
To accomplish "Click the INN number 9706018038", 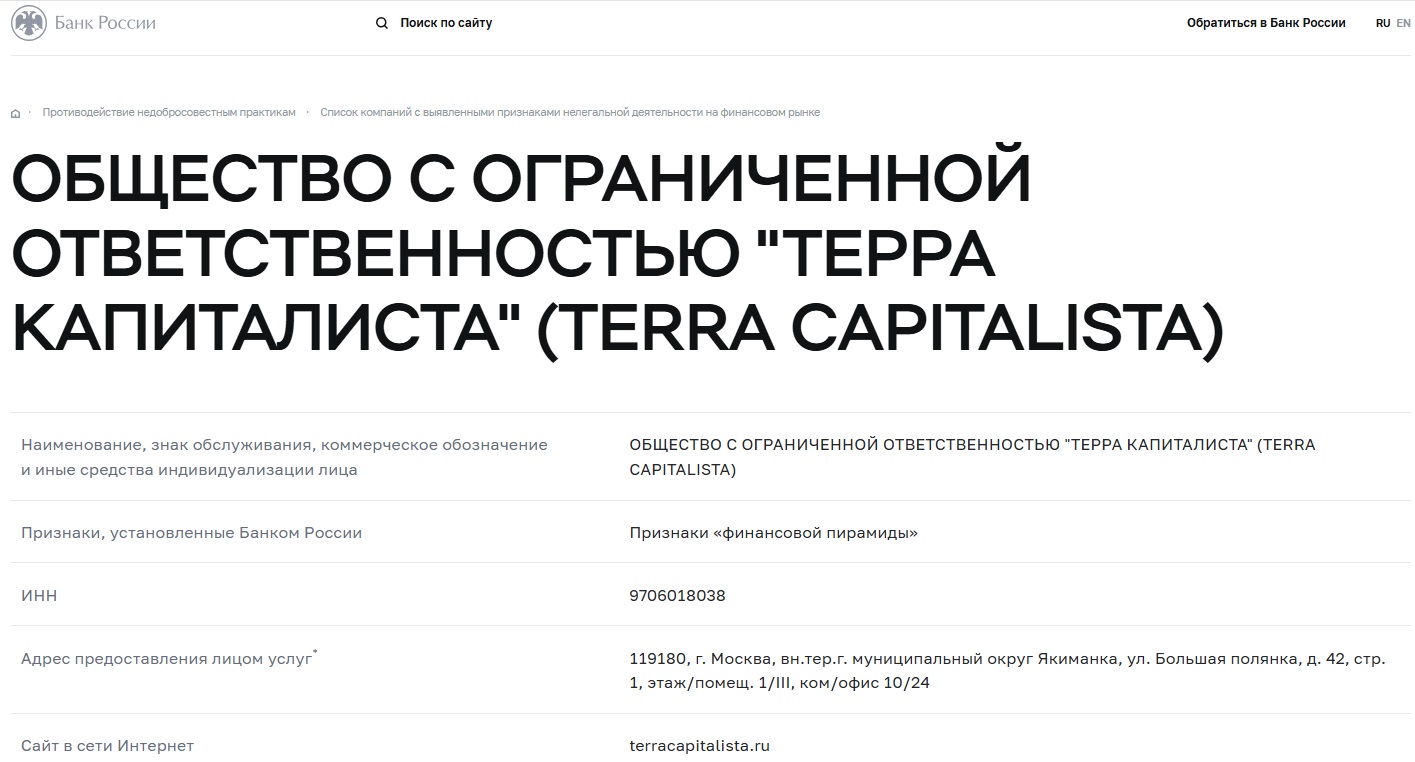I will [x=677, y=595].
